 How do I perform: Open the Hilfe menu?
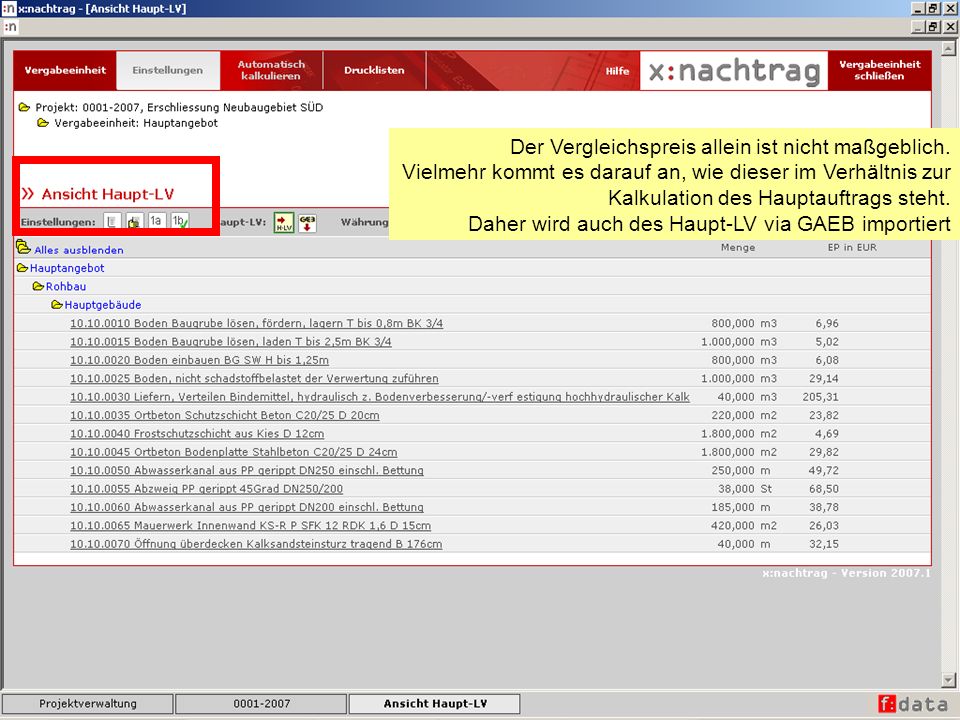tap(617, 71)
